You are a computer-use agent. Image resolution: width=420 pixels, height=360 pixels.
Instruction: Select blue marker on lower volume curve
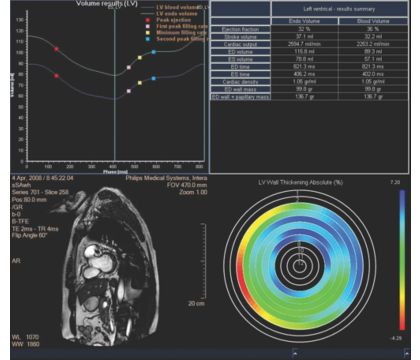(154, 78)
